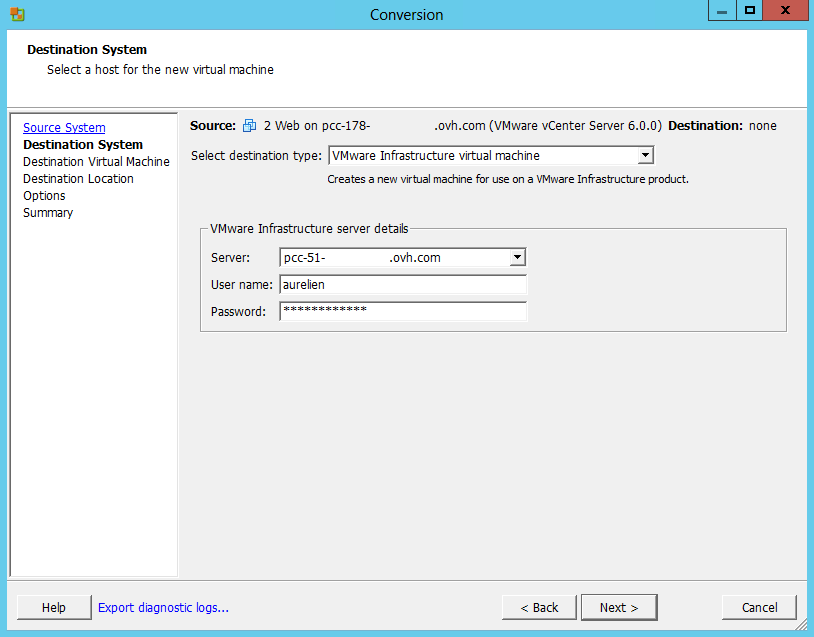This screenshot has width=814, height=637.
Task: Click the Summary step in sidebar
Action: click(x=48, y=213)
